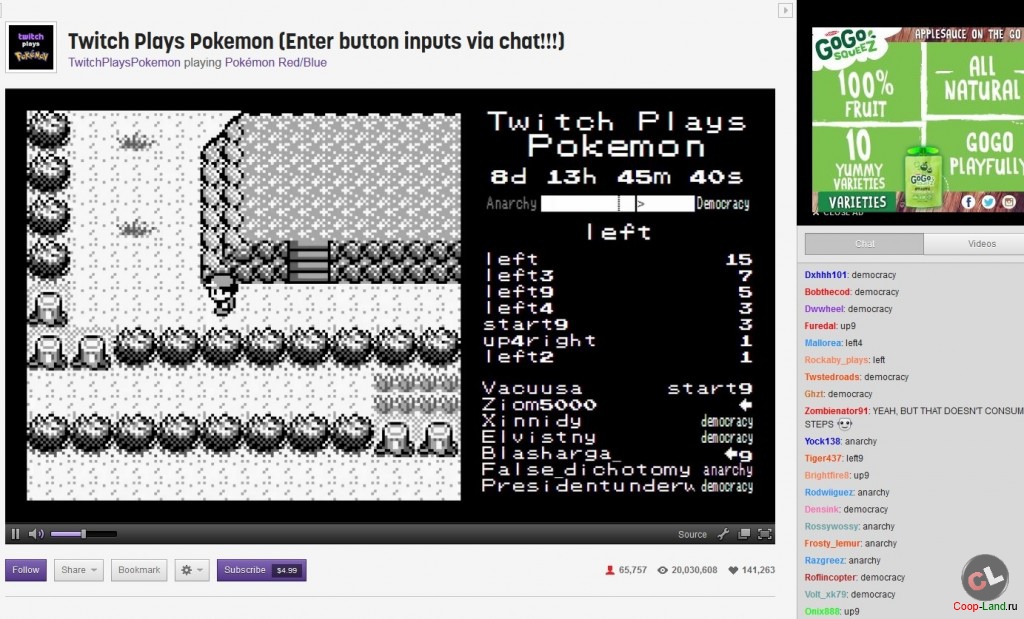Click chat username Roflincopter
This screenshot has height=619, width=1024.
pos(830,577)
